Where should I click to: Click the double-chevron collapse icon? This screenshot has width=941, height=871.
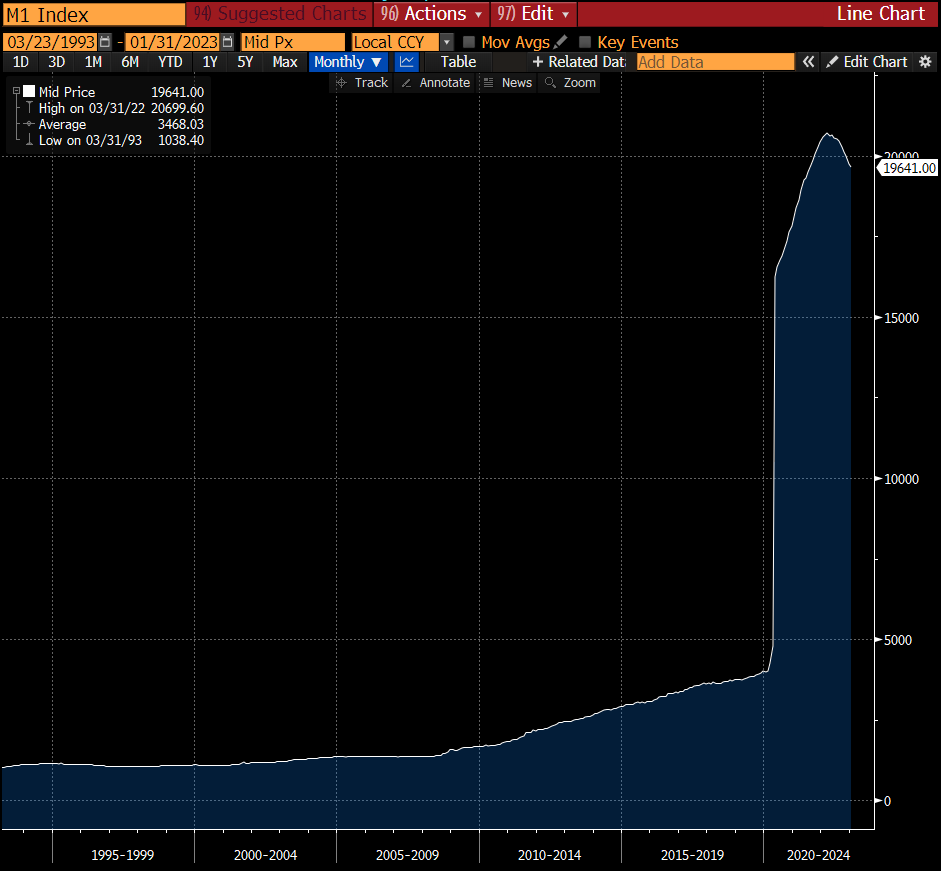pyautogui.click(x=808, y=62)
